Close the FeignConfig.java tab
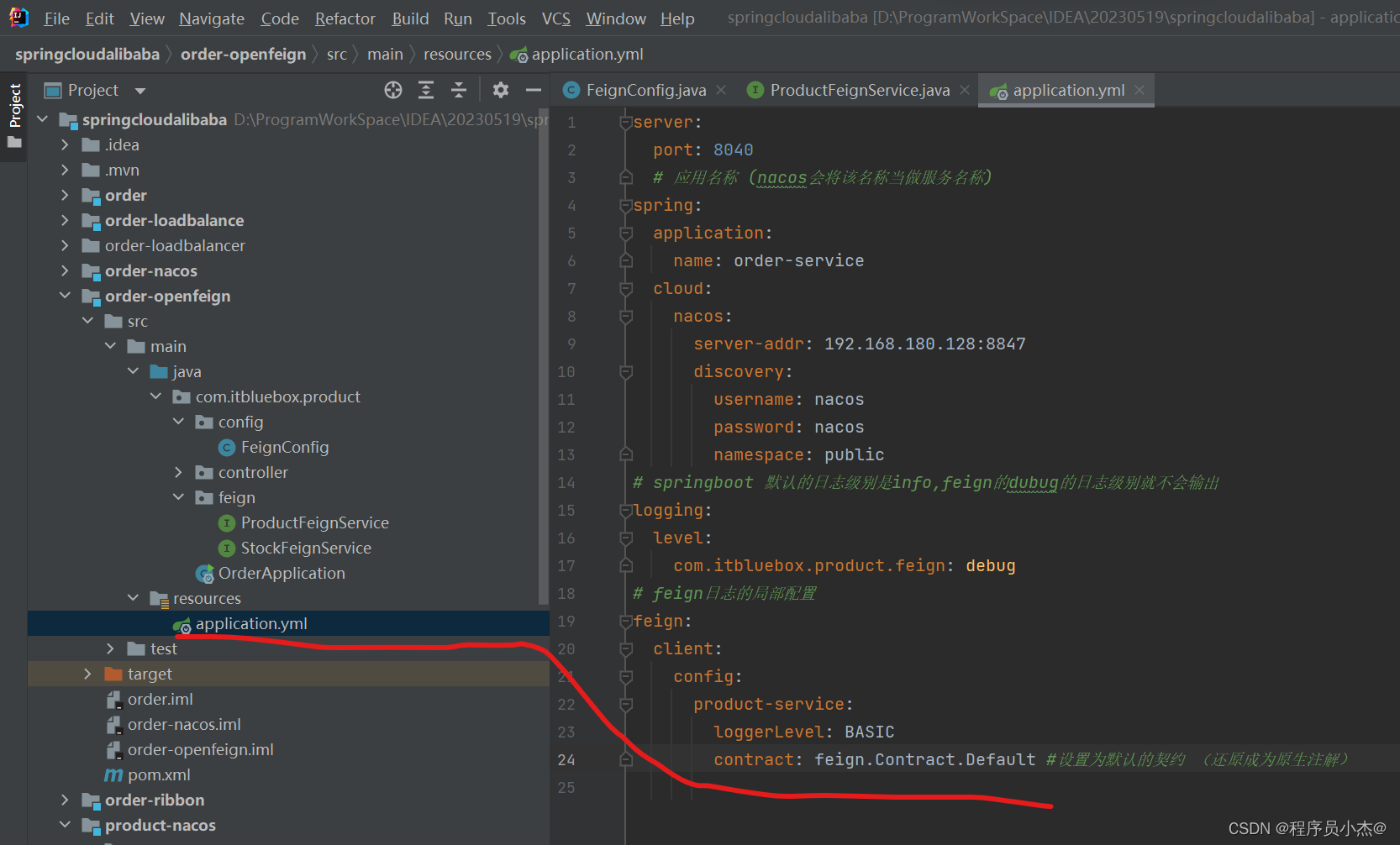Viewport: 1400px width, 845px height. (721, 90)
